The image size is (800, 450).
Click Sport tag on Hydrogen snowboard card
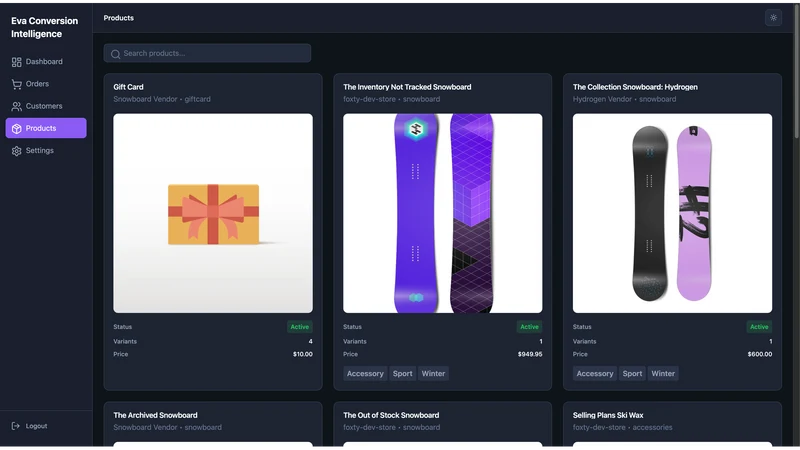point(632,374)
